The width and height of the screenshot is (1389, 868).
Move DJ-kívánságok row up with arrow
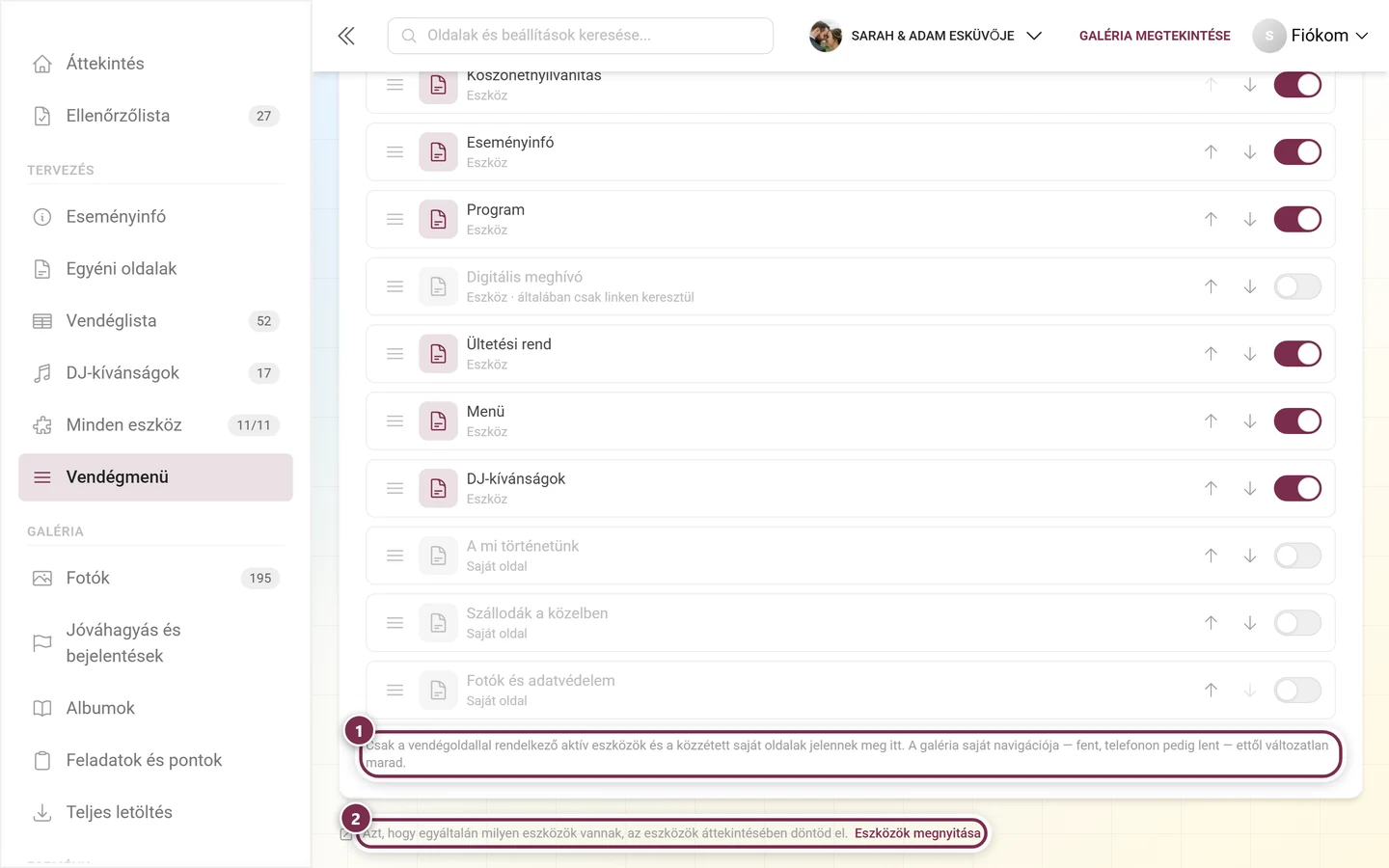coord(1211,488)
